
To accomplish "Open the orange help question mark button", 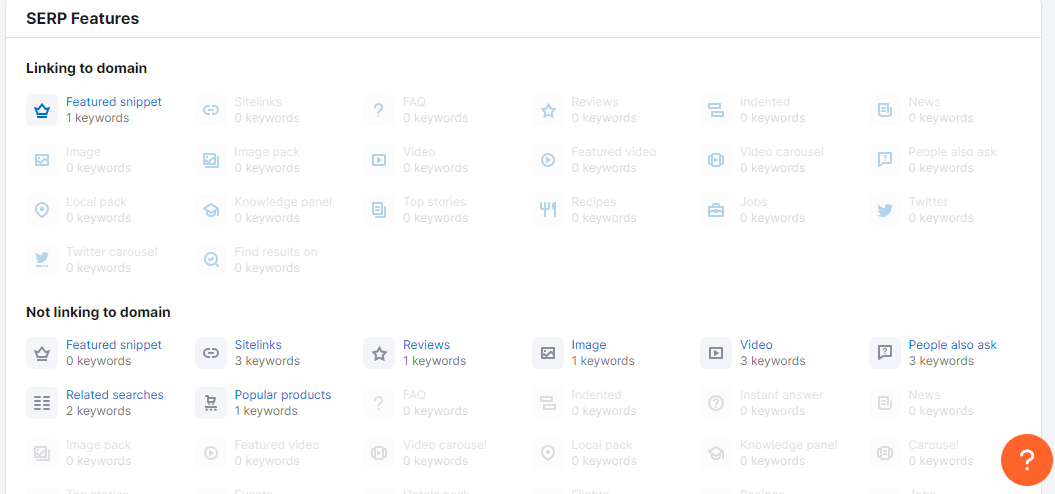I will tap(1027, 460).
